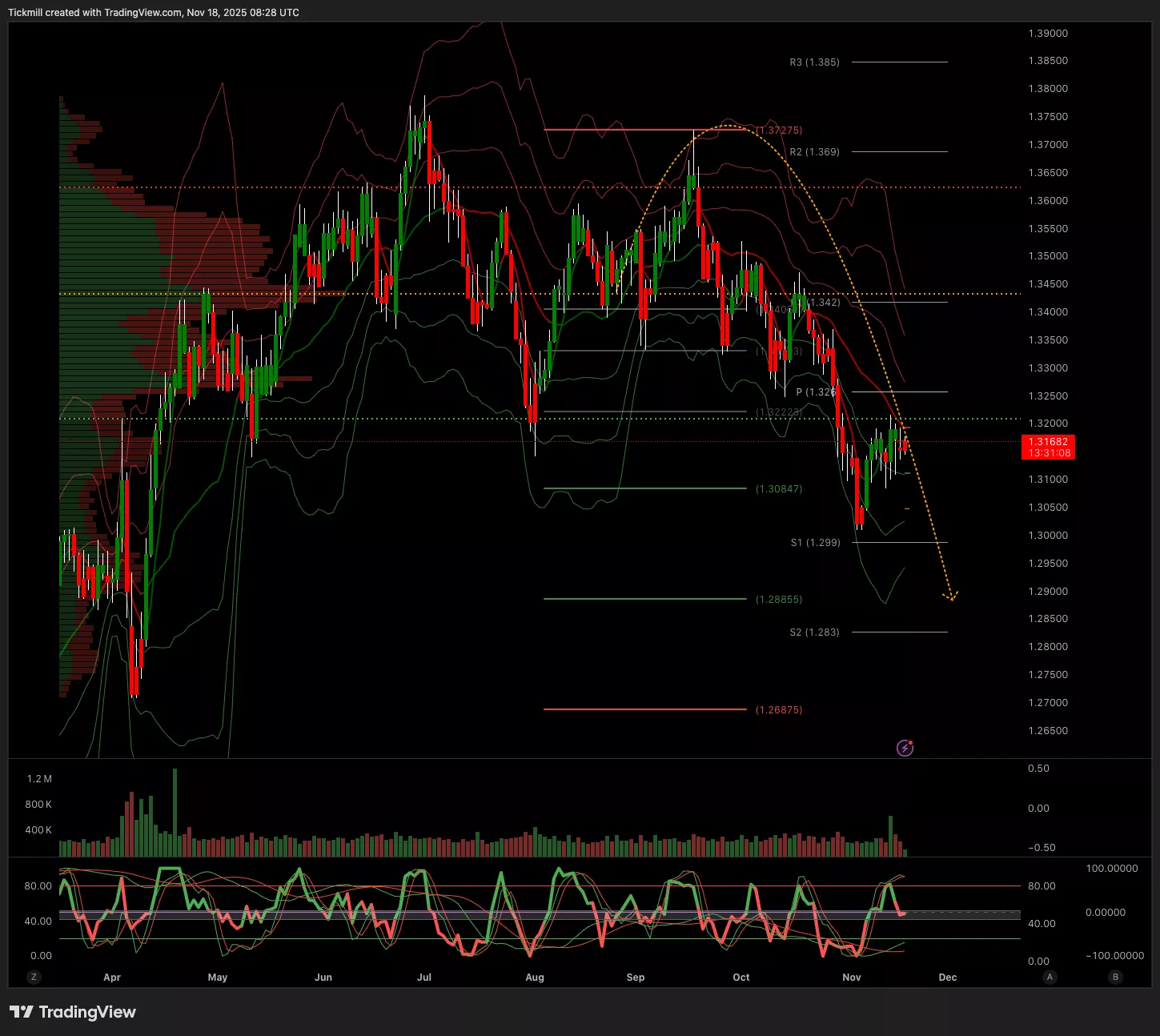
Task: Select the S1 (1.299) support label
Action: point(815,543)
